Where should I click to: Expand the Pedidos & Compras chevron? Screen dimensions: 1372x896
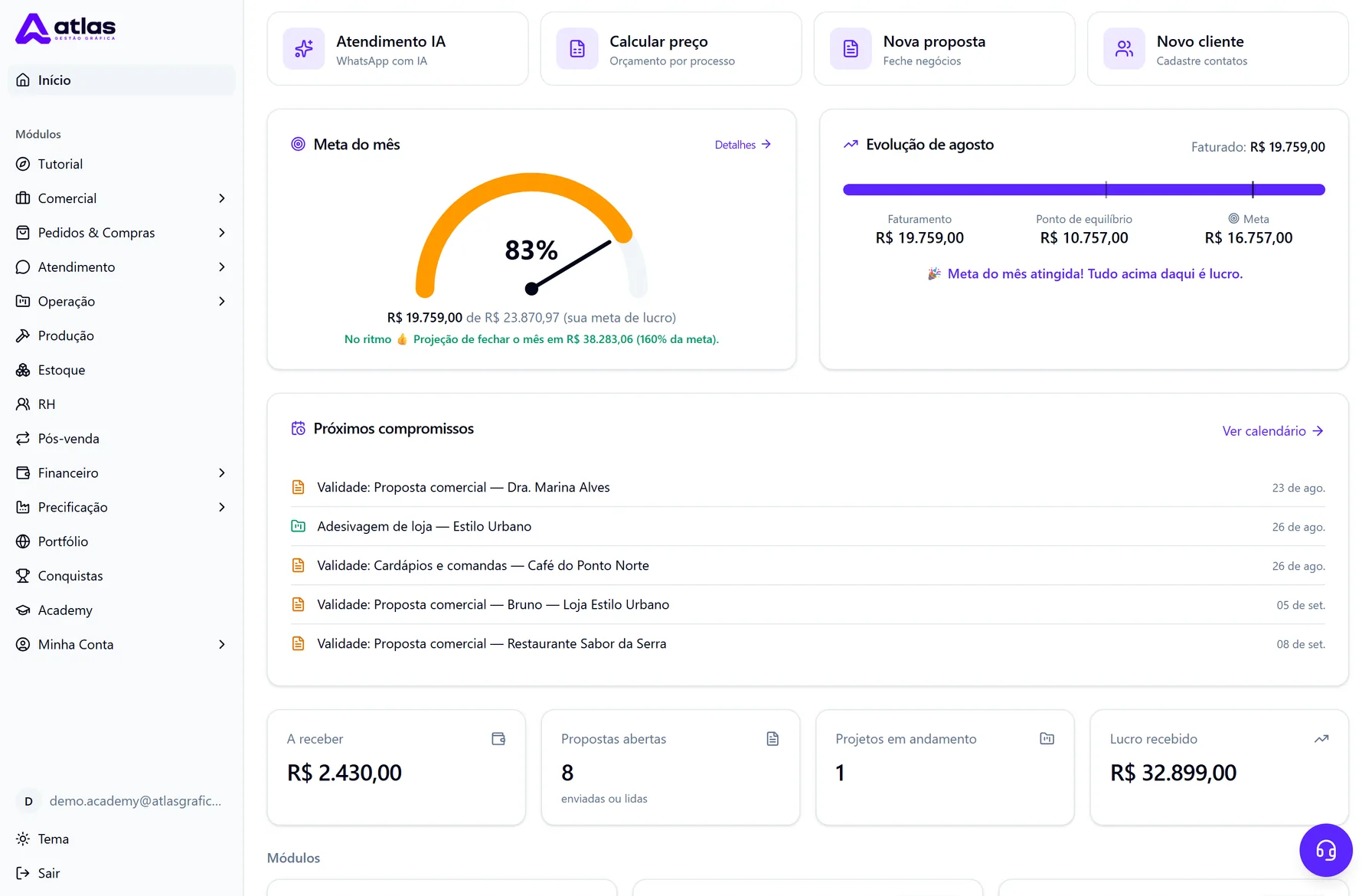[222, 233]
